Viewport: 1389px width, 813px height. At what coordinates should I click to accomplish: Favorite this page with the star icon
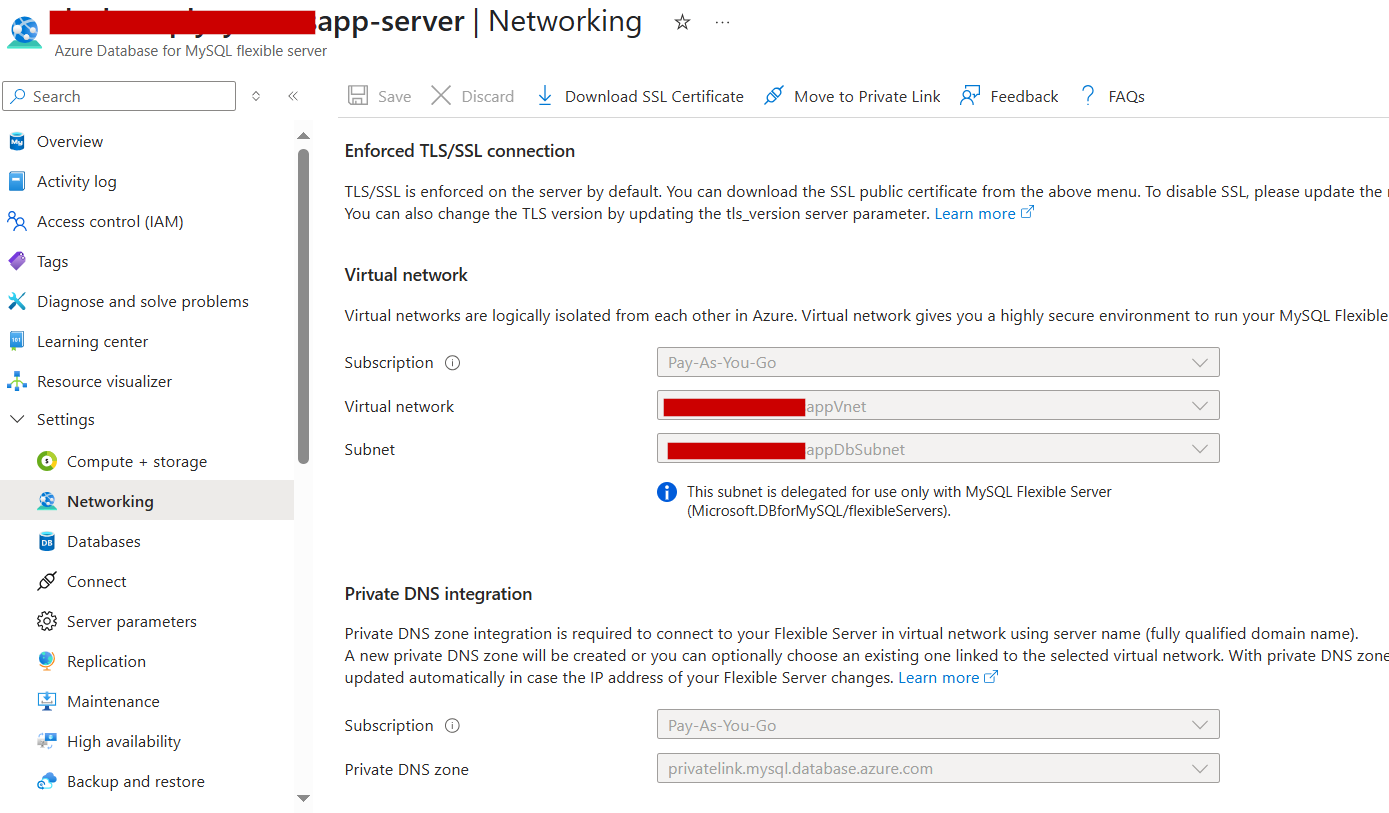pos(682,22)
